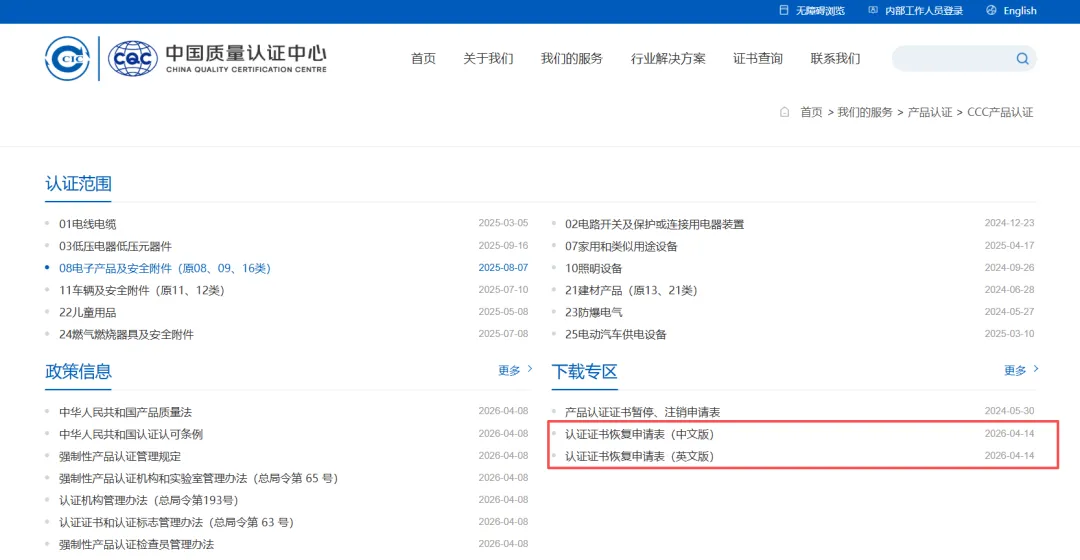Expand 更多 under 政策信息
The width and height of the screenshot is (1080, 560).
point(515,371)
